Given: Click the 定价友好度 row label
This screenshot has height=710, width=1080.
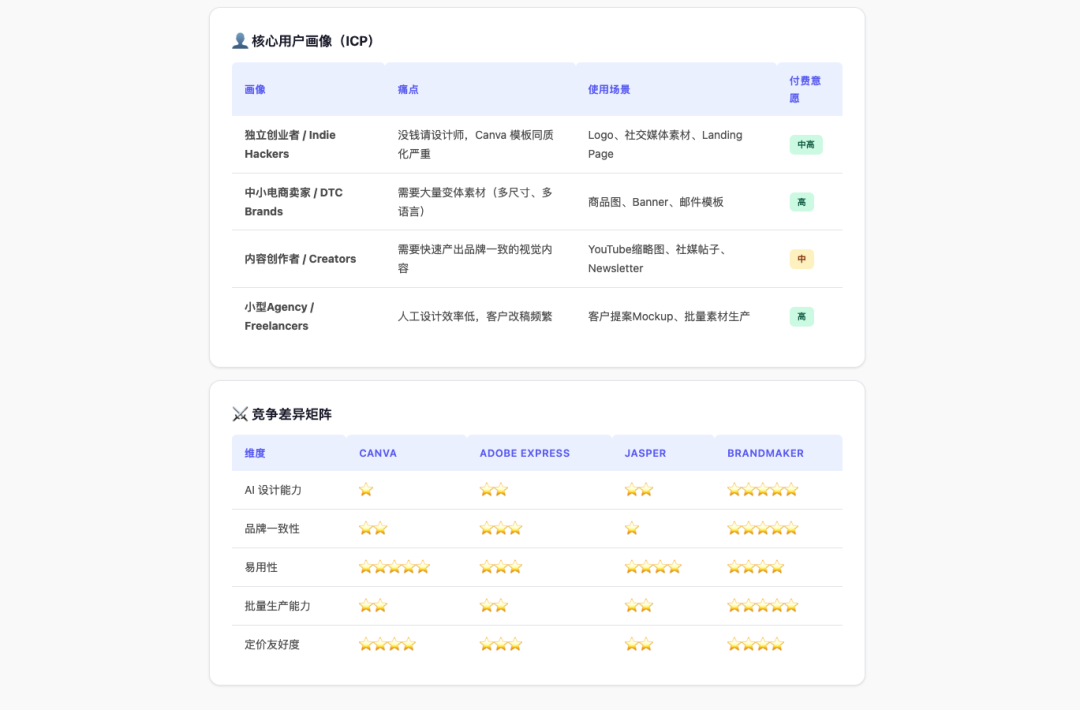Looking at the screenshot, I should click(272, 645).
